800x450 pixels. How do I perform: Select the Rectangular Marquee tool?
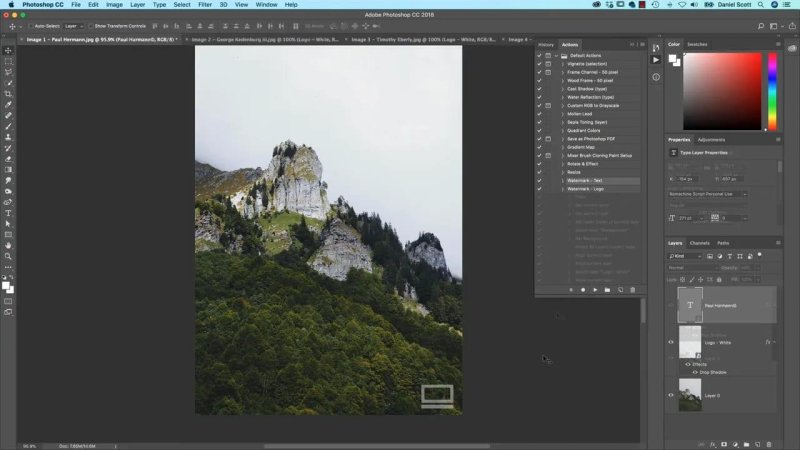[x=8, y=61]
